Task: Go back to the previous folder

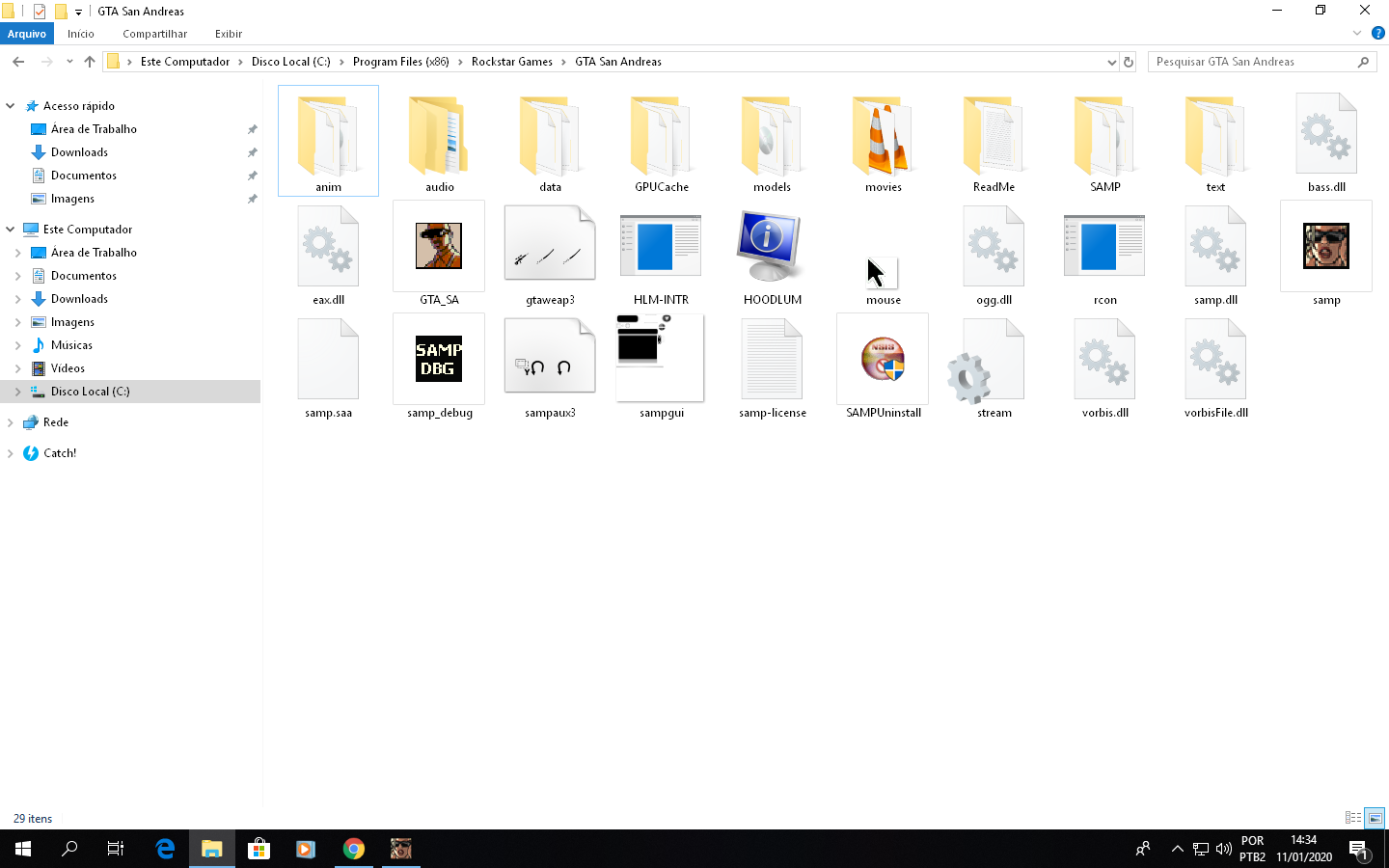Action: 18,62
